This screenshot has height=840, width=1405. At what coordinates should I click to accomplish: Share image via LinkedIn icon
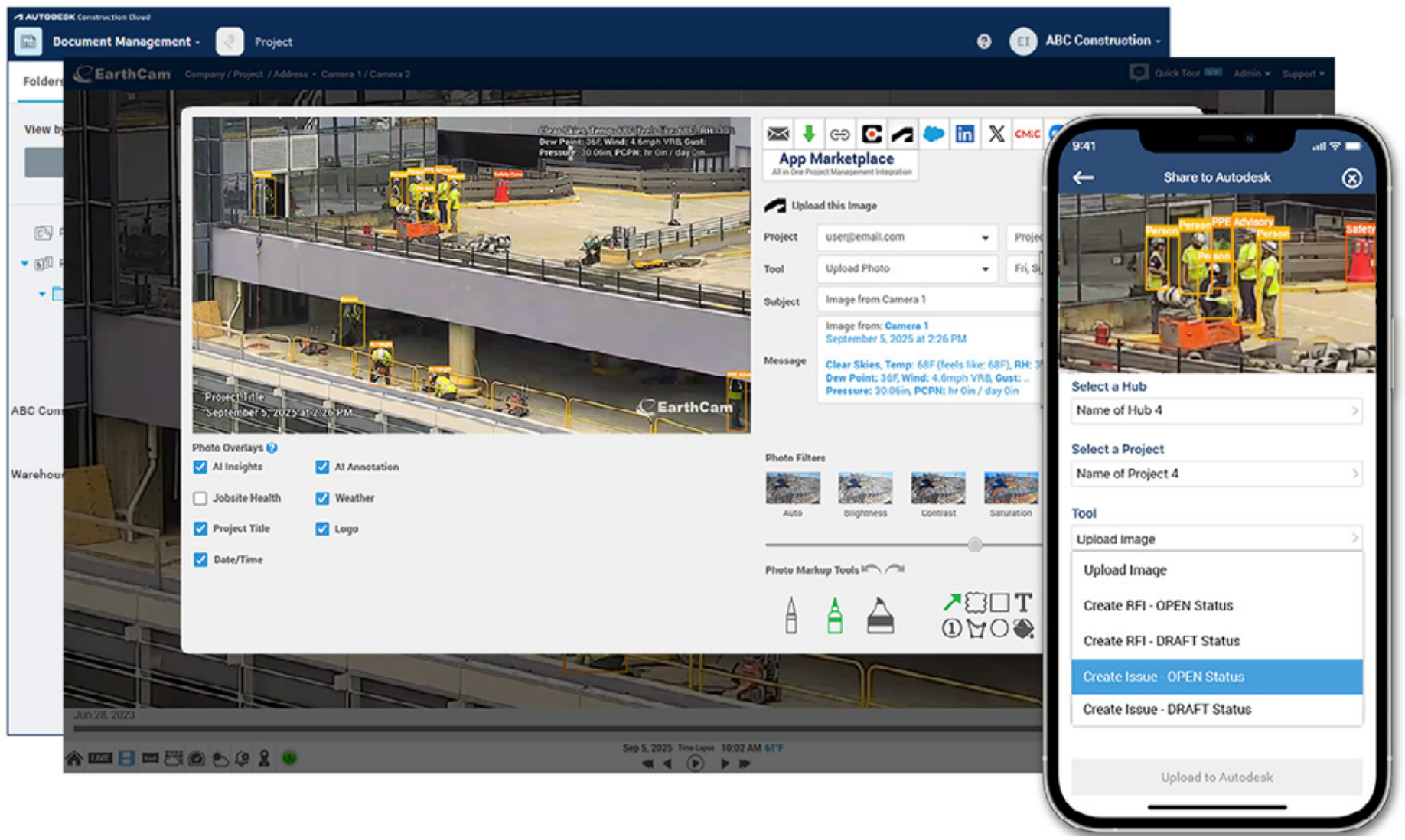click(x=965, y=135)
